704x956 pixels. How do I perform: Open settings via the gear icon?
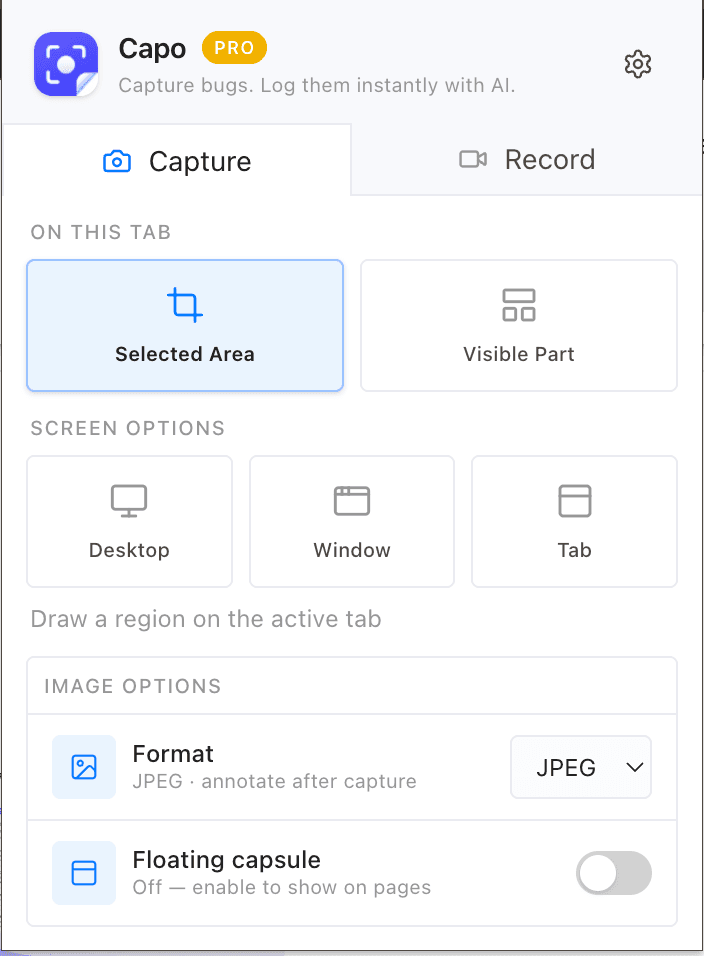click(x=638, y=64)
